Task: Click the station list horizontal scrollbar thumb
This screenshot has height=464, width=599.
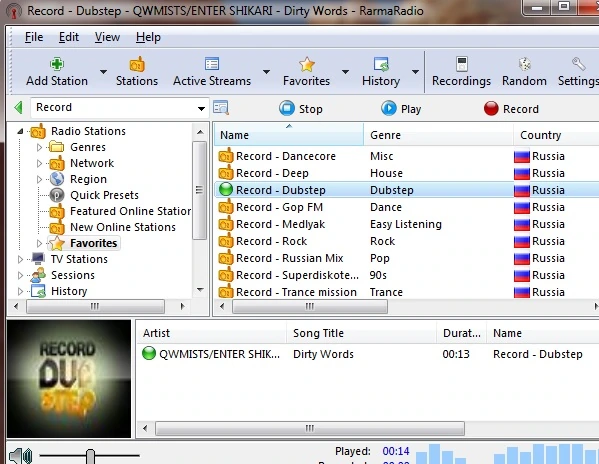Action: coord(310,306)
